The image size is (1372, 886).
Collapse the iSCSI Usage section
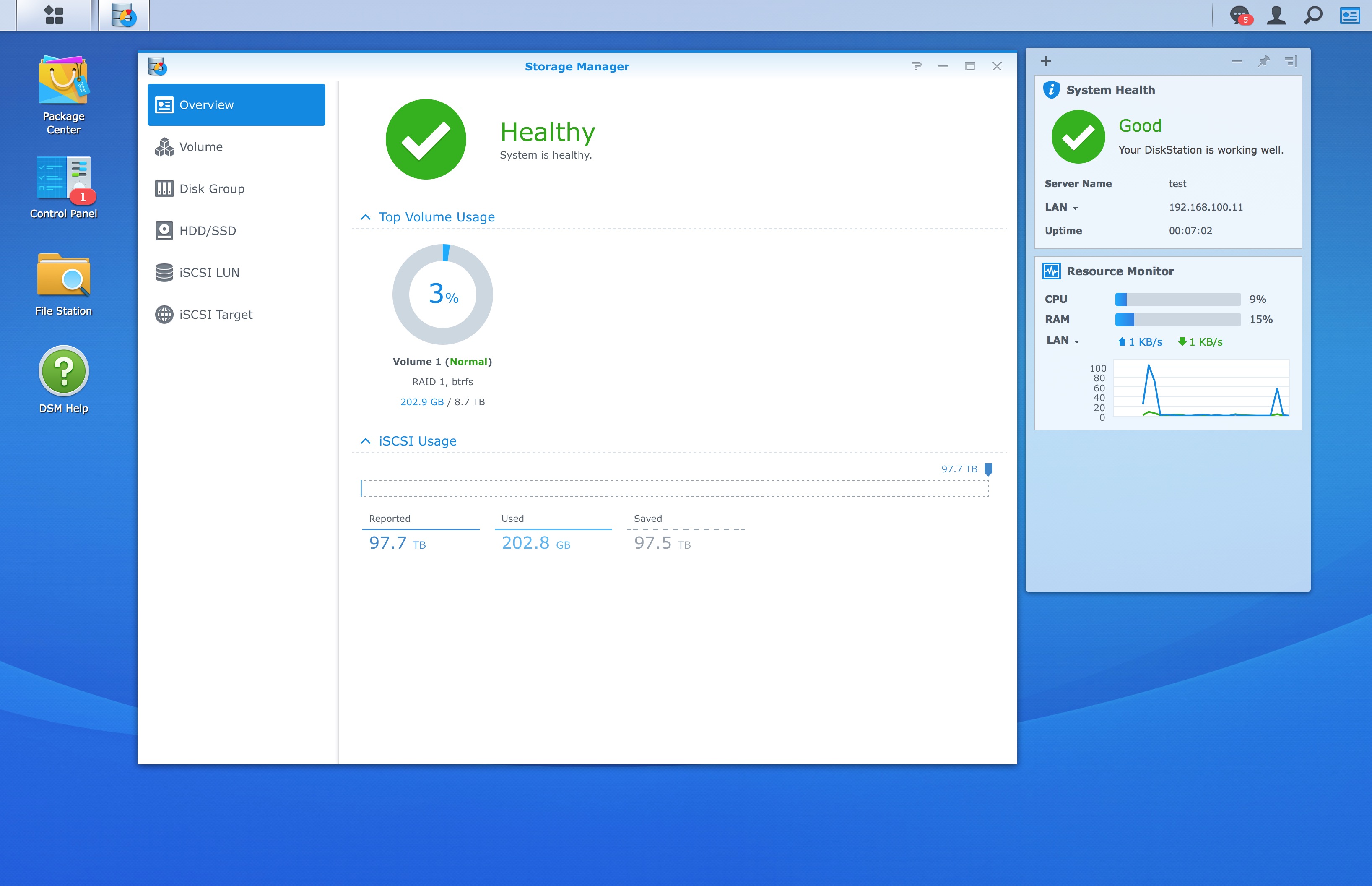[366, 441]
